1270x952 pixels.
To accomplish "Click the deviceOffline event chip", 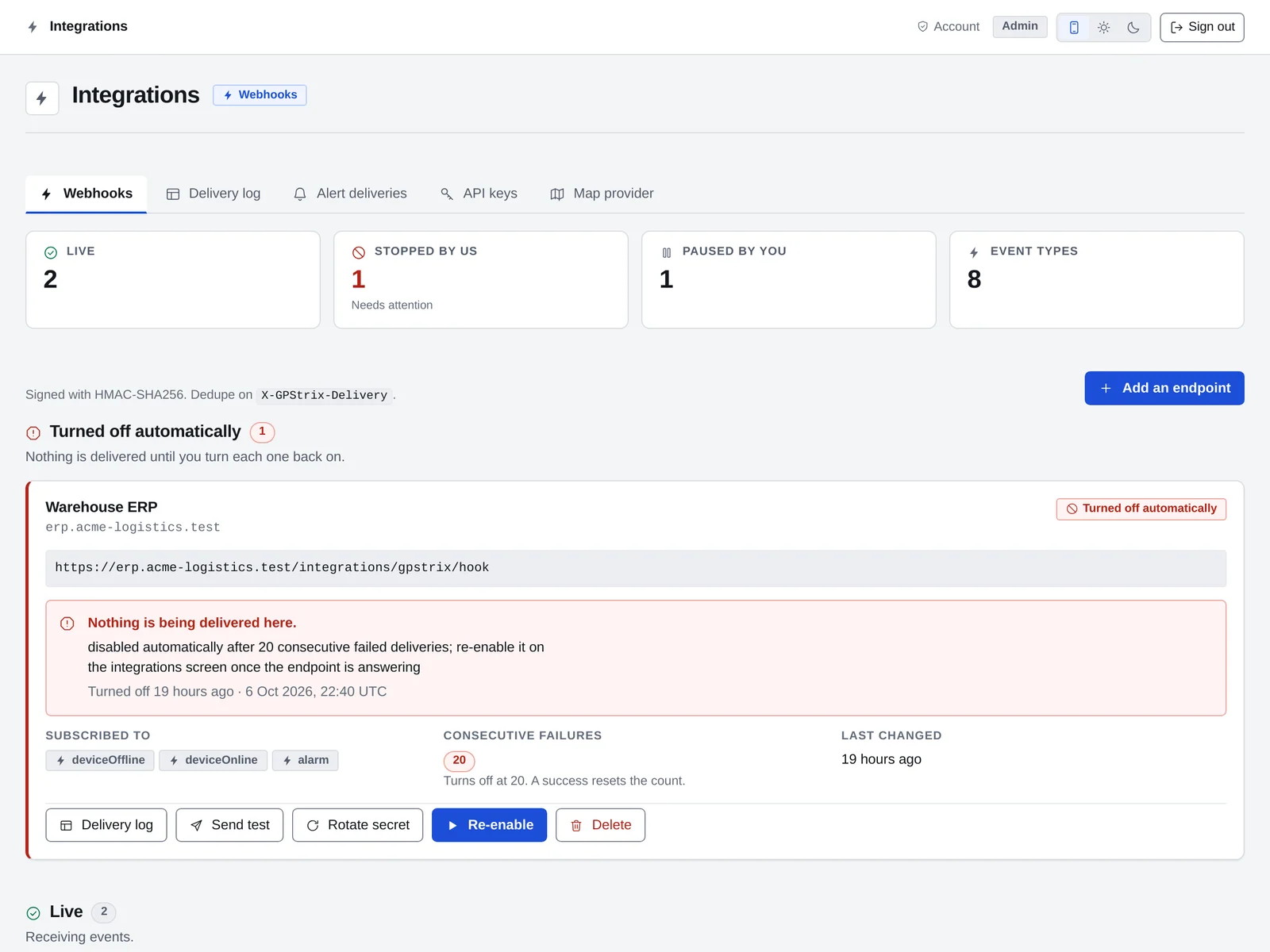I will [100, 760].
